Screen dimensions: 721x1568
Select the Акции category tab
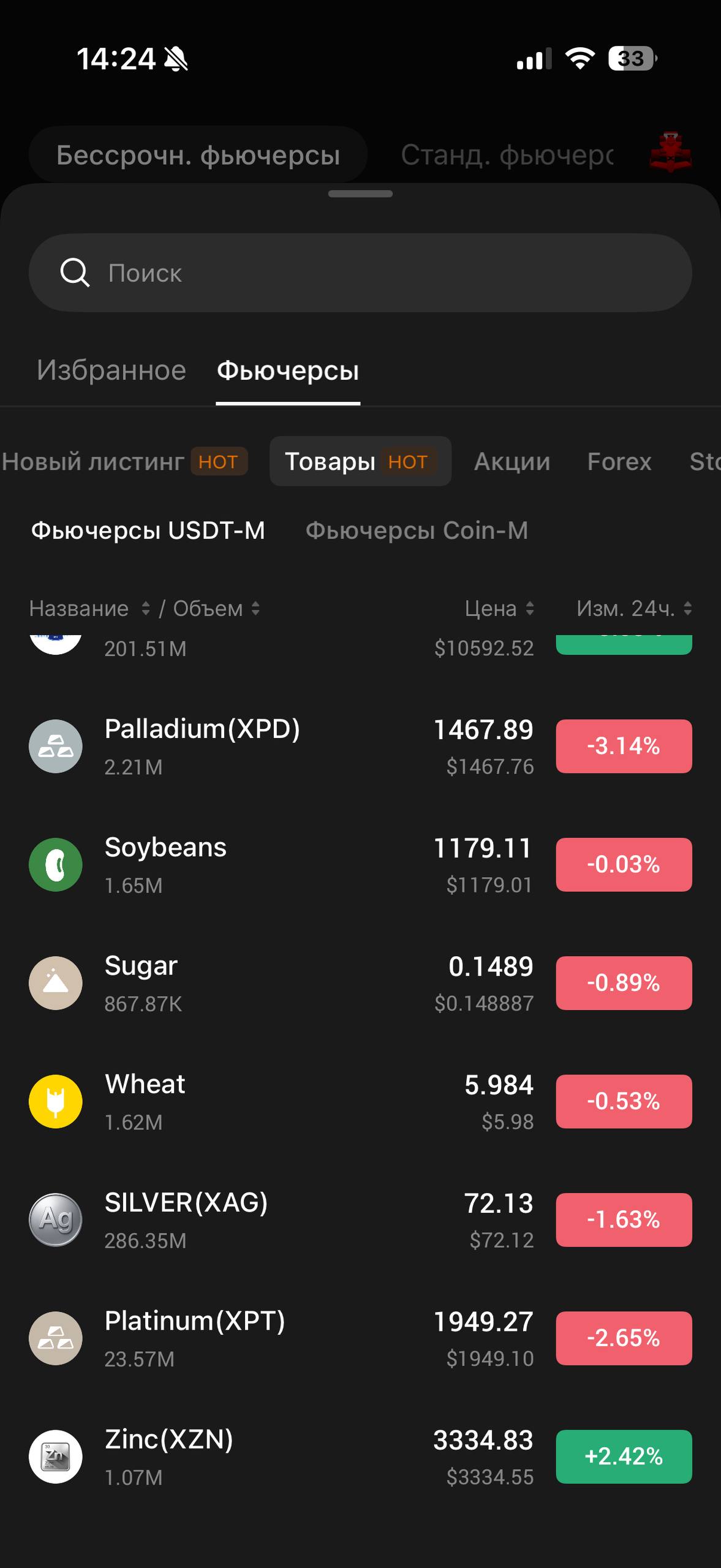pos(512,461)
